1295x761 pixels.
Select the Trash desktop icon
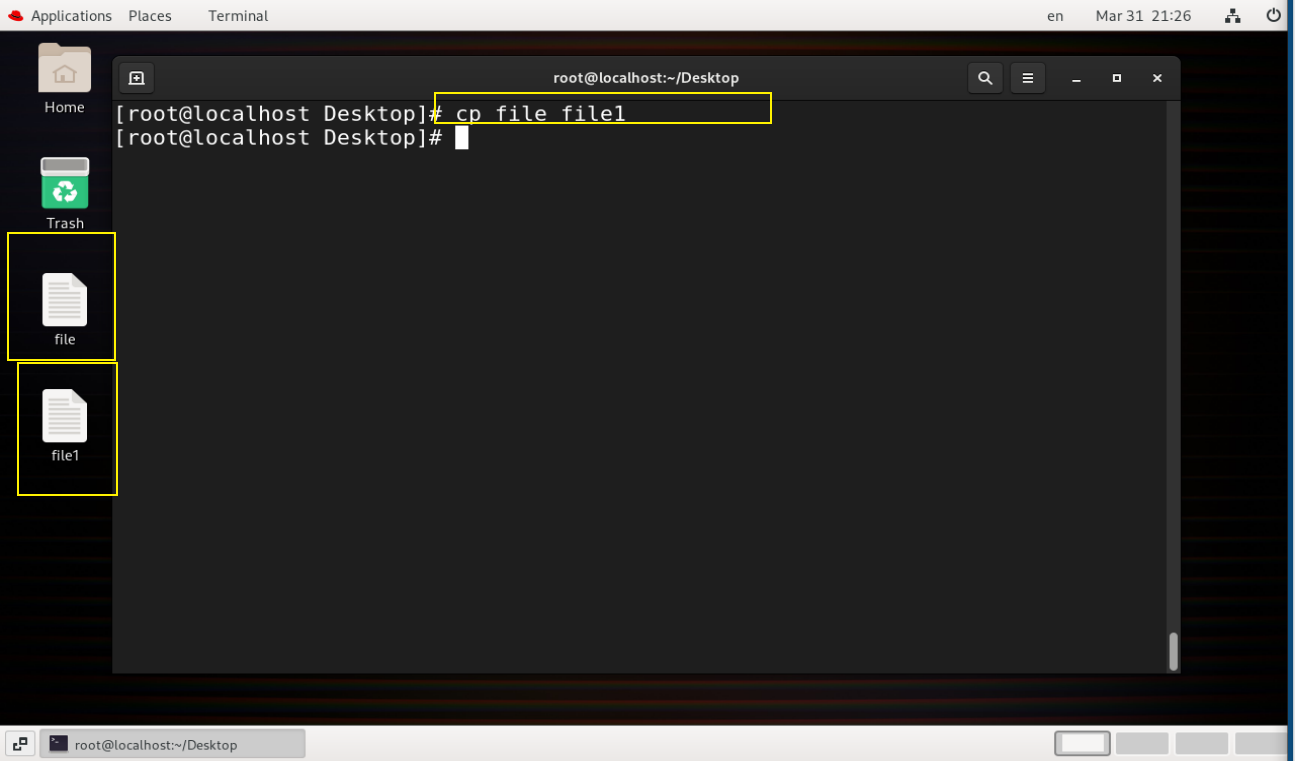click(x=64, y=194)
